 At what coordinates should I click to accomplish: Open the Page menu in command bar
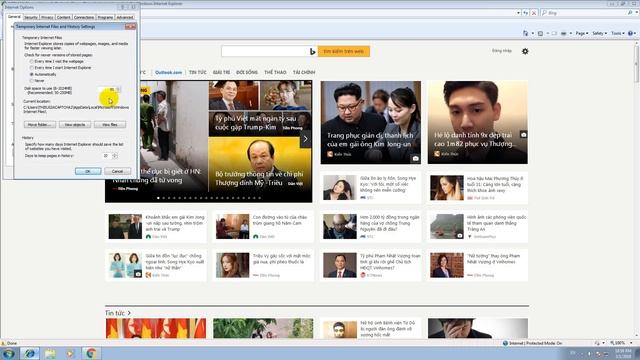point(581,33)
